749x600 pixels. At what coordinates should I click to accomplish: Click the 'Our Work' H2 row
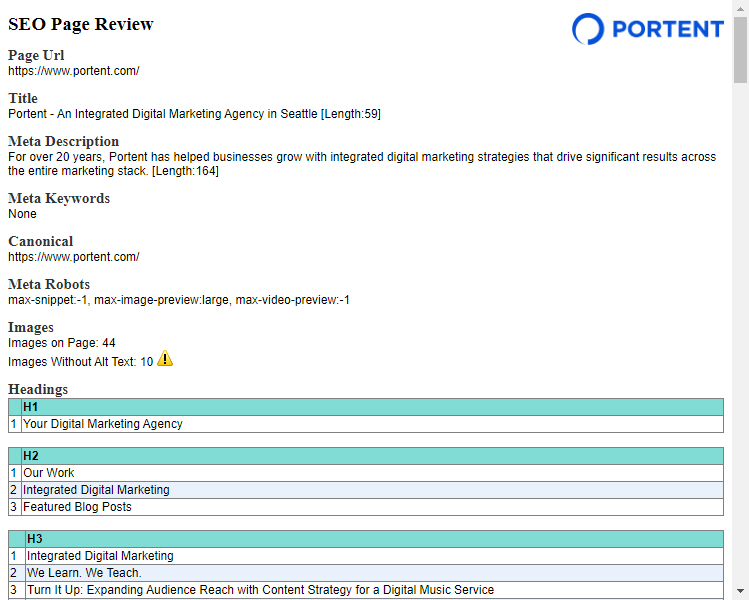366,472
